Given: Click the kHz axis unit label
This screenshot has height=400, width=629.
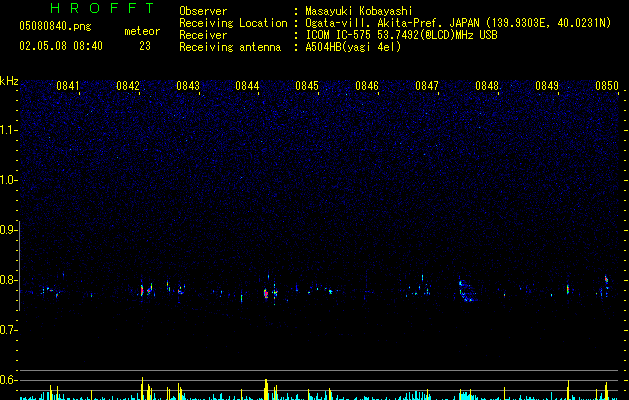Looking at the screenshot, I should 9,81.
